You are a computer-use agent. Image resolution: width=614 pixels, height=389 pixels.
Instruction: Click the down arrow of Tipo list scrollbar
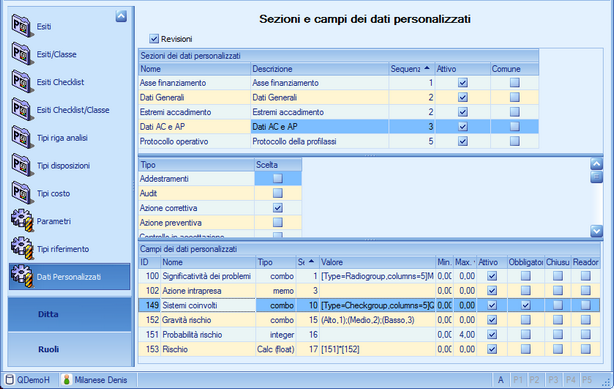pos(596,231)
